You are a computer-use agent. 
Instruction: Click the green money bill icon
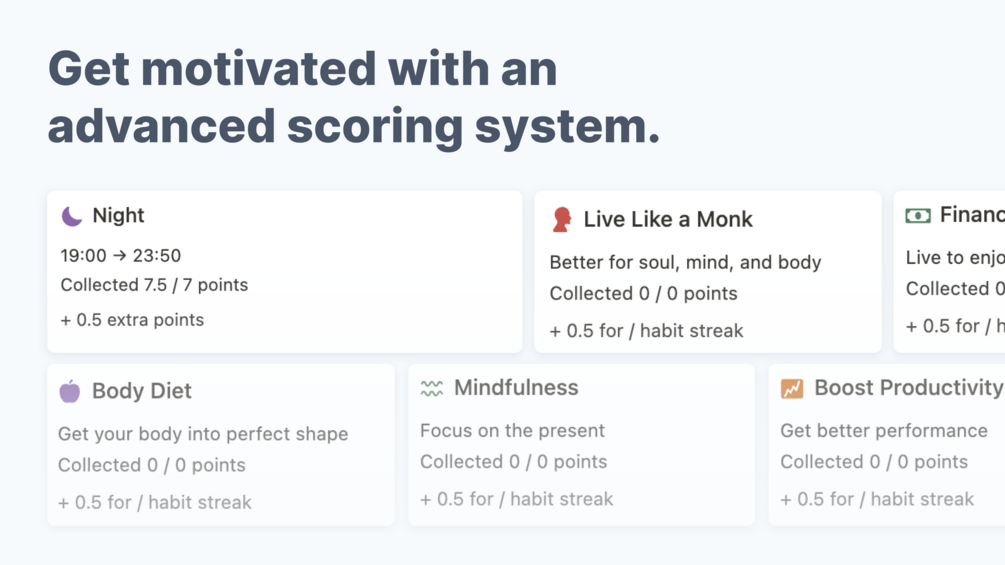coord(918,216)
